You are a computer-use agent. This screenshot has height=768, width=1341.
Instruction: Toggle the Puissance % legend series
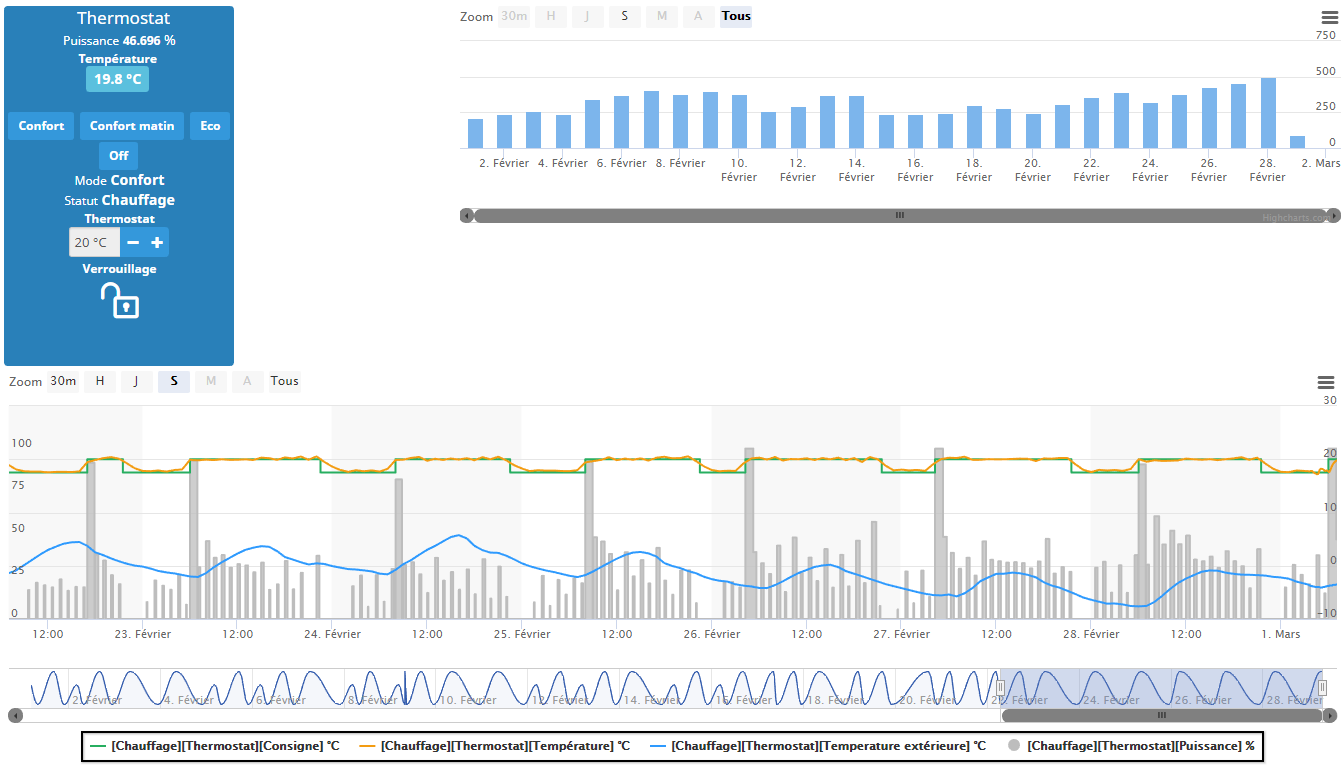coord(1130,746)
